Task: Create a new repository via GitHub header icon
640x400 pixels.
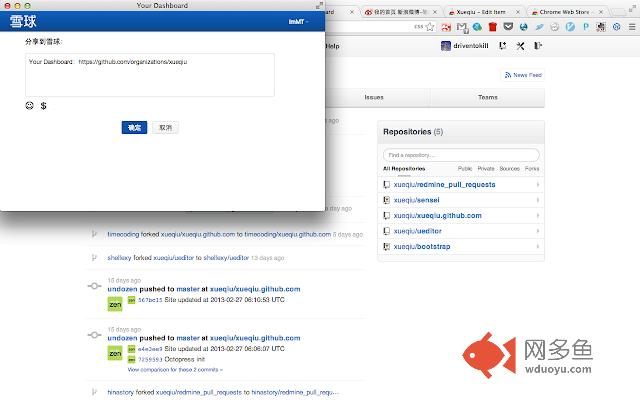Action: [502, 46]
